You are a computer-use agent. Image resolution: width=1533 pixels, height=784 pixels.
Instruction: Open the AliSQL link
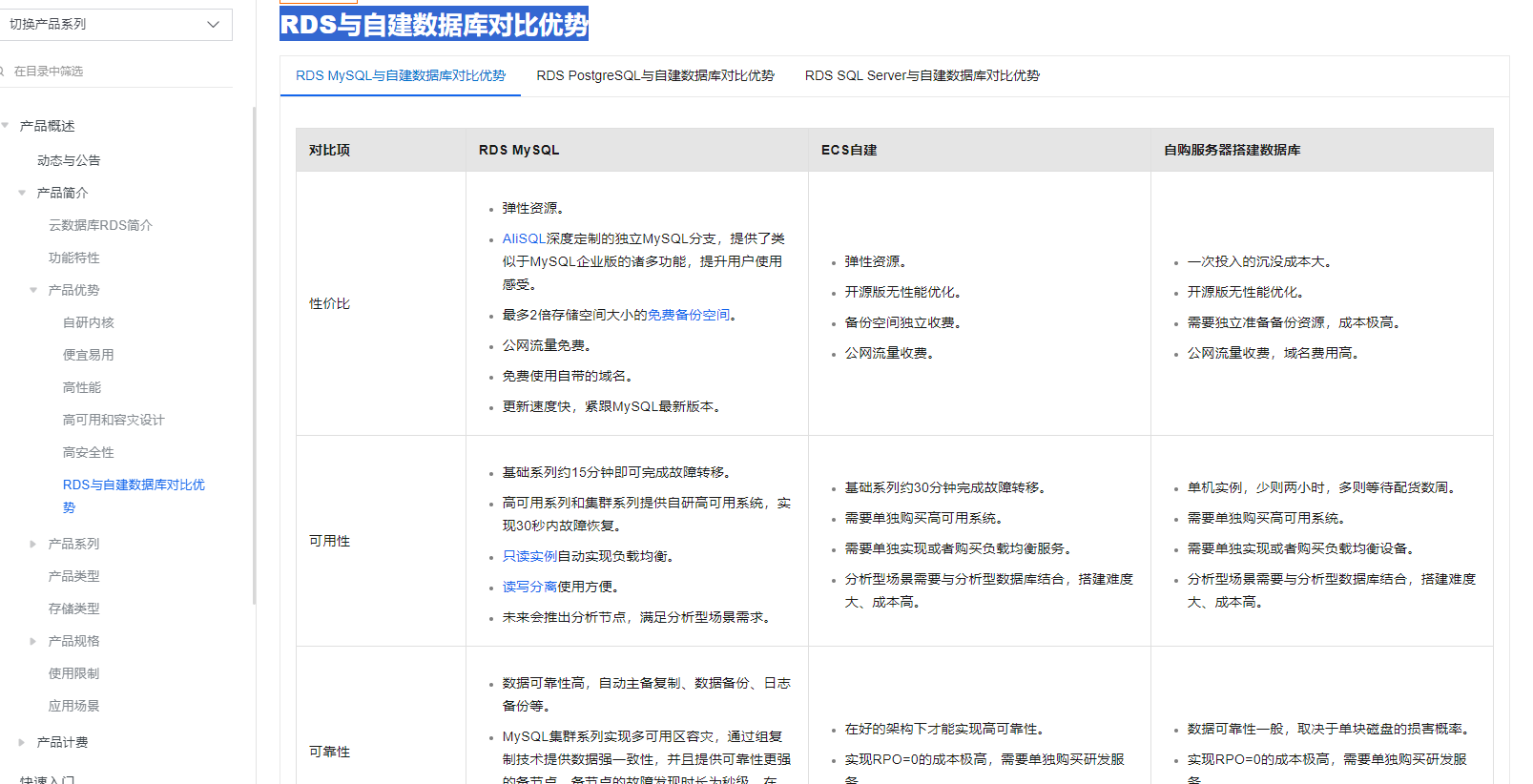click(524, 238)
